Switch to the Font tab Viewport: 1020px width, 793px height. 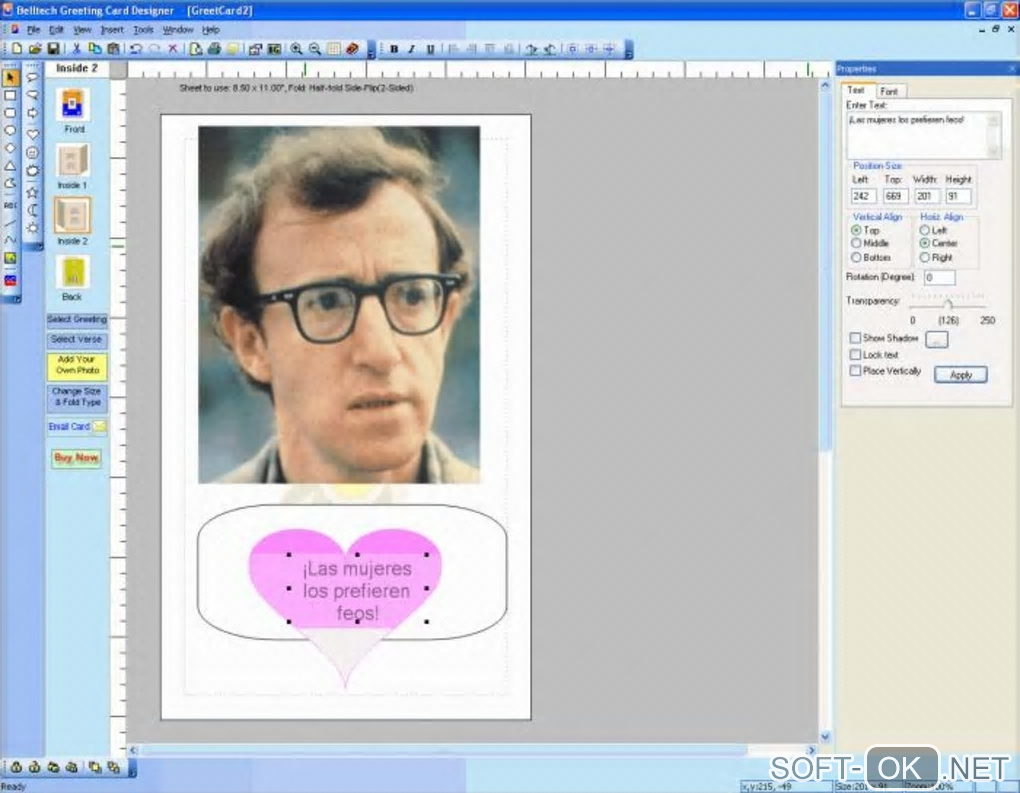point(889,92)
